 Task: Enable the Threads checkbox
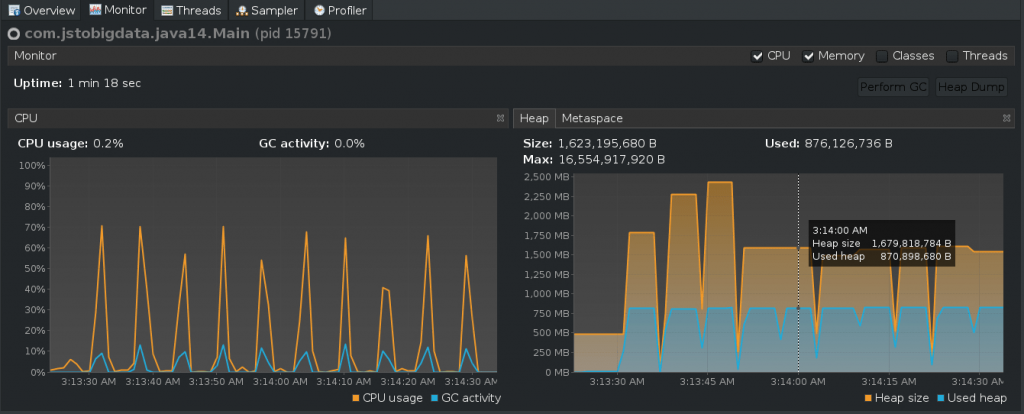952,56
